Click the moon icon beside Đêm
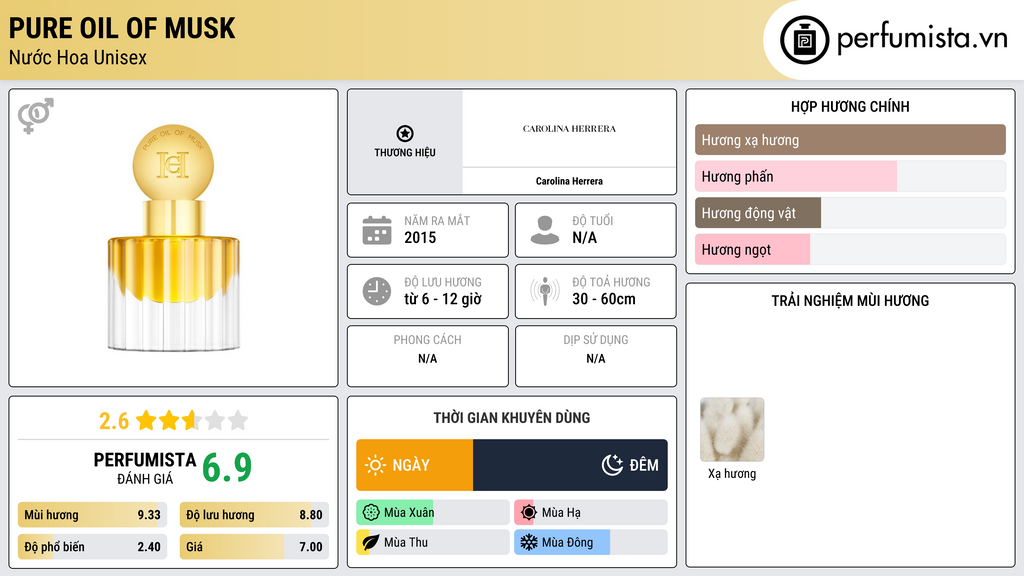 [x=612, y=465]
